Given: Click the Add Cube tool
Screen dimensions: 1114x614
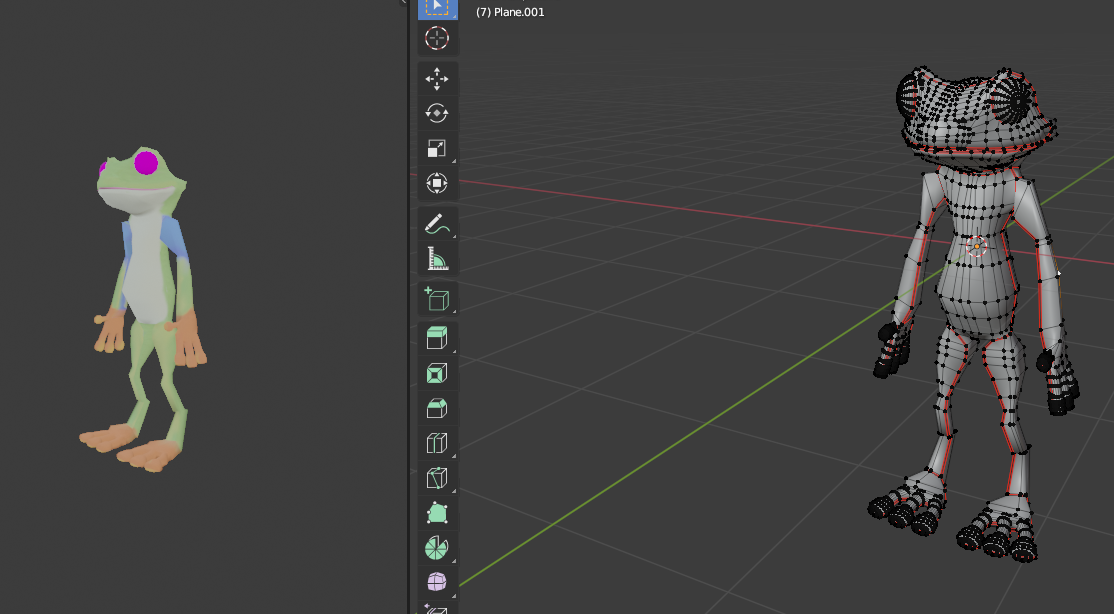Looking at the screenshot, I should (437, 298).
